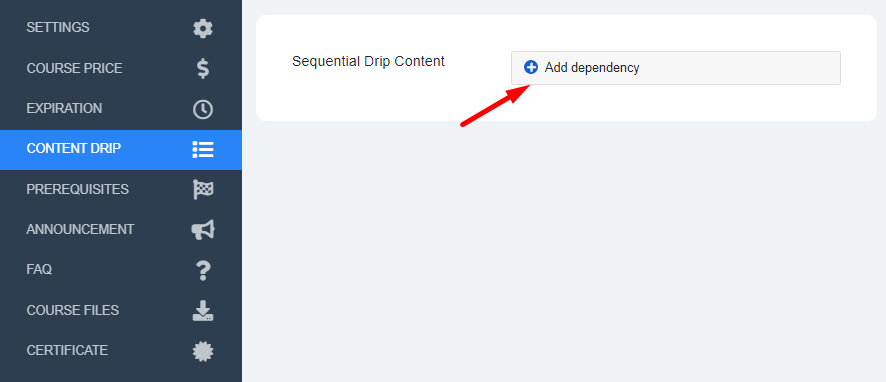Click the question mark FAQ icon
Image resolution: width=886 pixels, height=382 pixels.
(x=203, y=270)
